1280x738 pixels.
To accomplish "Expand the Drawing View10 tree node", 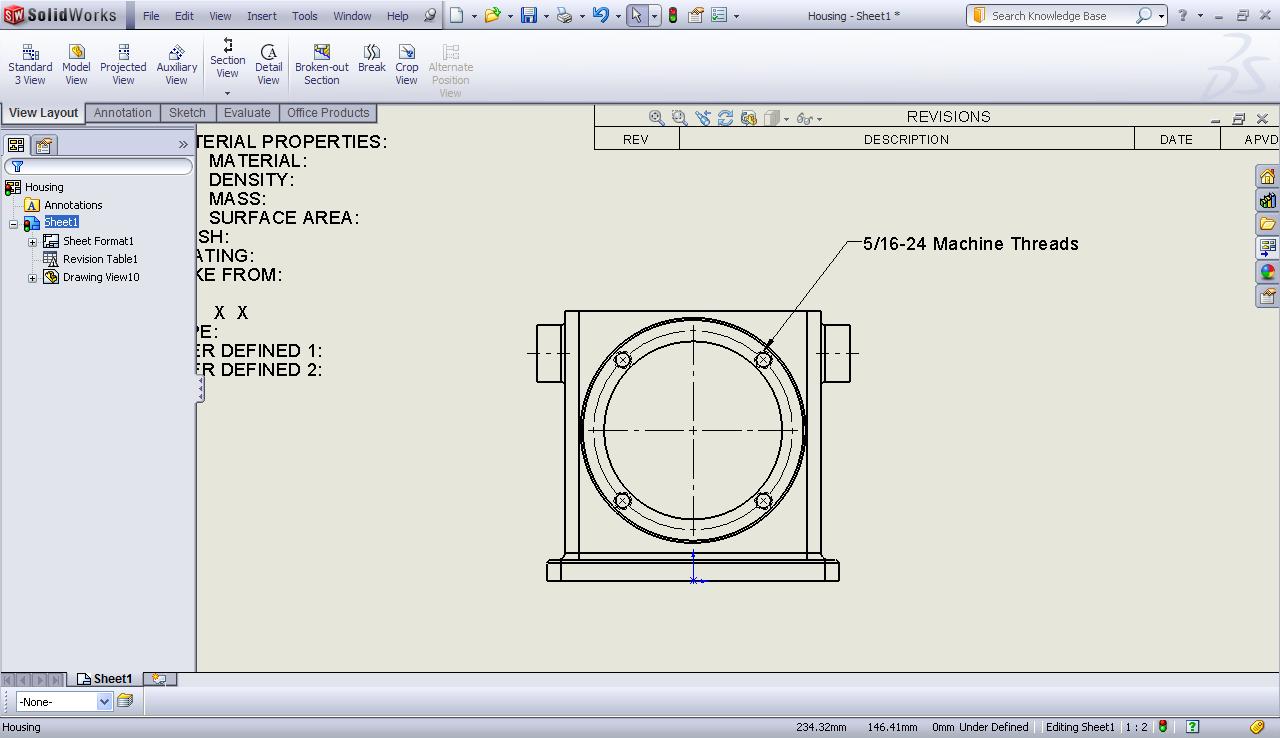I will tap(31, 277).
